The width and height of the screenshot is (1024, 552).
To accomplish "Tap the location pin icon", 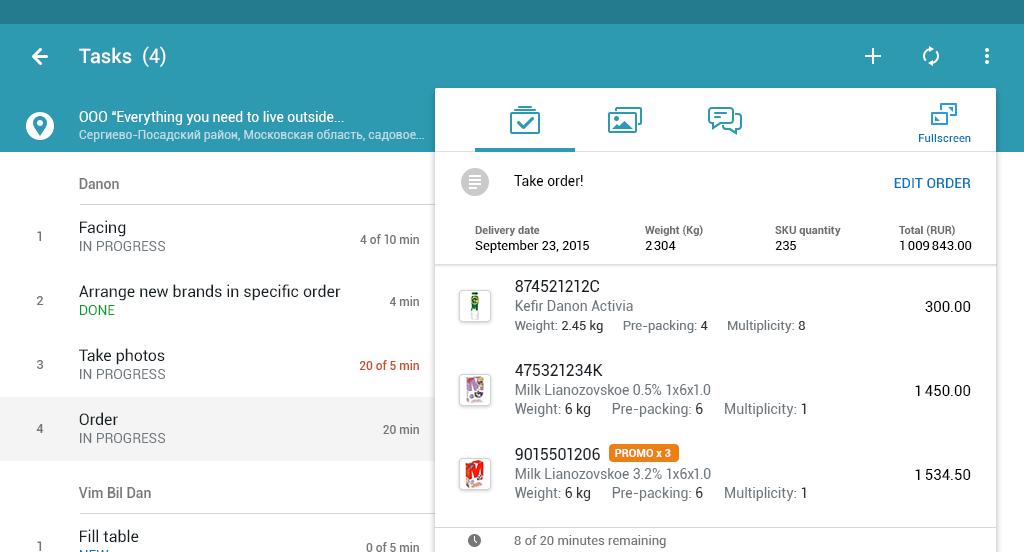I will (x=40, y=125).
